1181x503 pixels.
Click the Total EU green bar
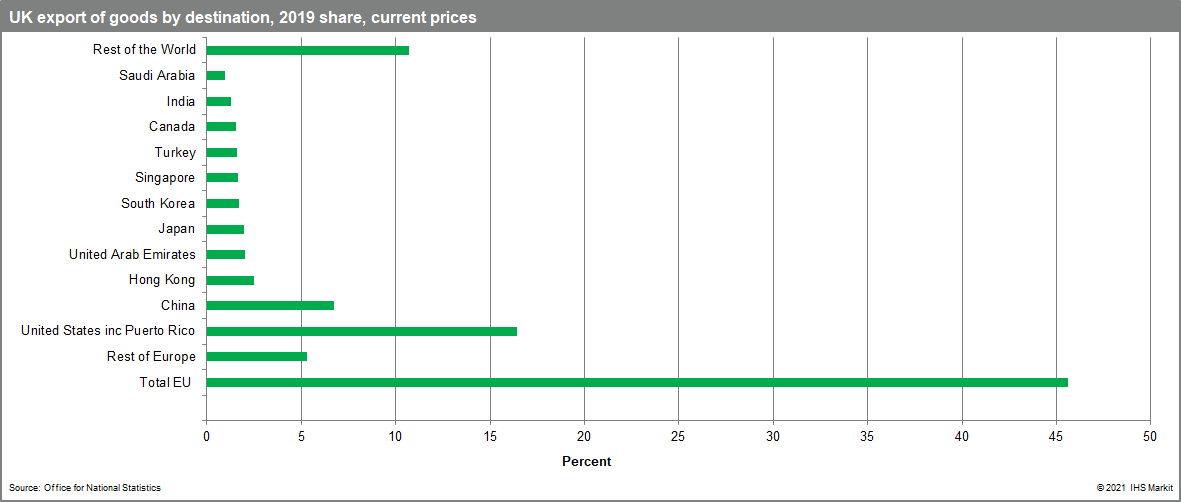tap(636, 382)
